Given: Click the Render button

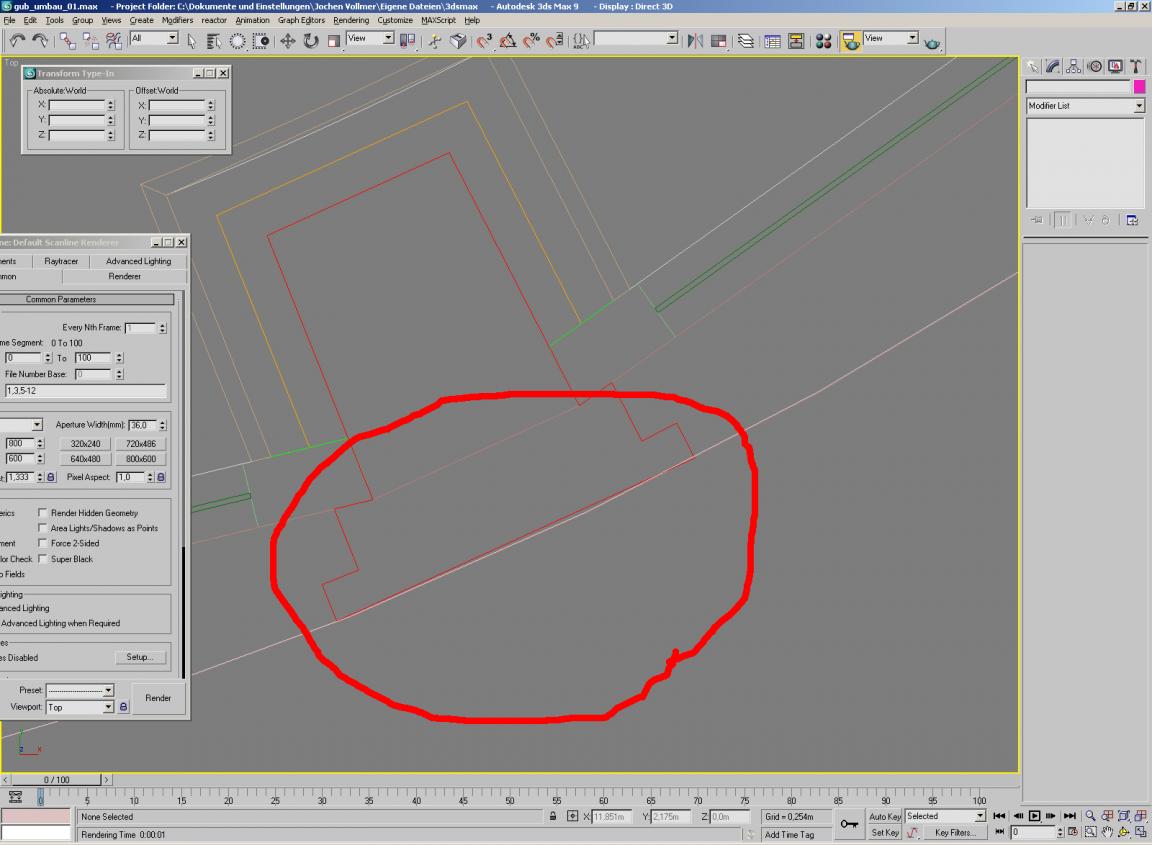Looking at the screenshot, I should [158, 698].
